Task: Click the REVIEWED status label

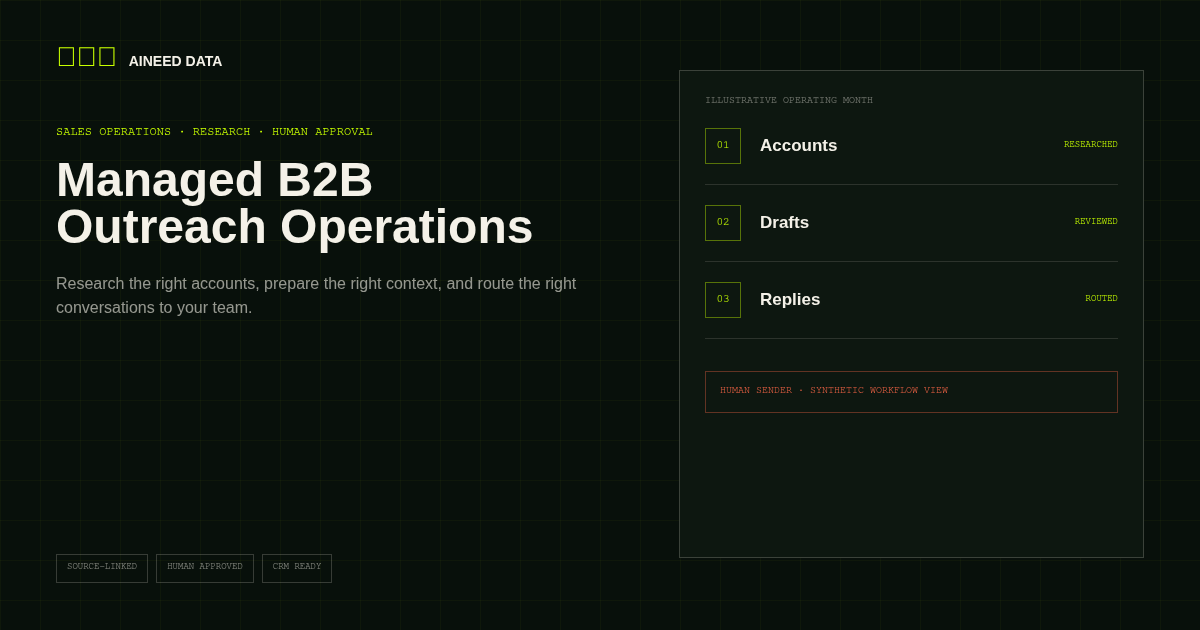Action: pyautogui.click(x=1096, y=222)
